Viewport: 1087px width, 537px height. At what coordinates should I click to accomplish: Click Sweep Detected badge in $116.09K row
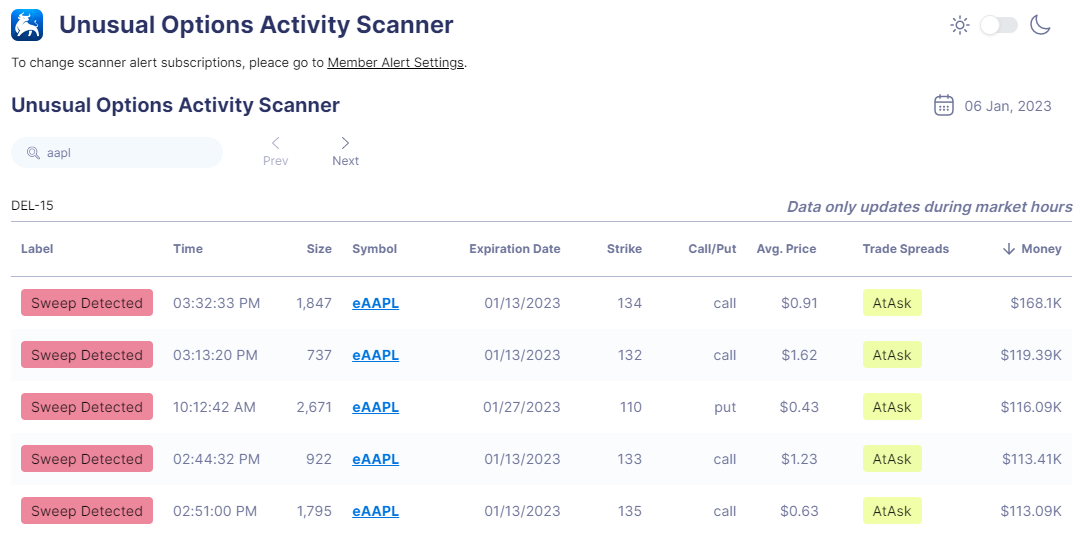click(87, 407)
